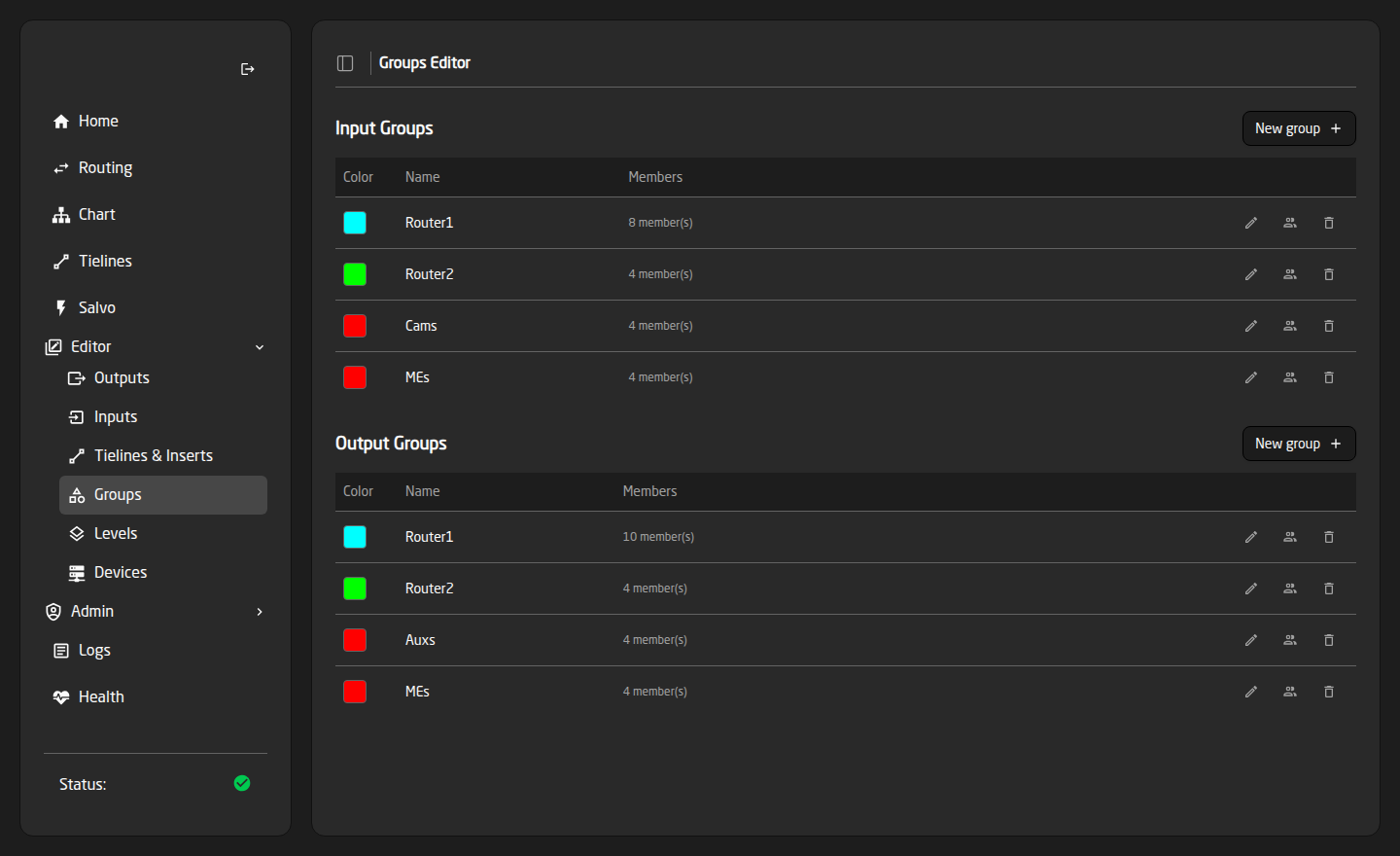Click the '10 member(s)' text
Image resolution: width=1400 pixels, height=856 pixels.
click(x=658, y=537)
